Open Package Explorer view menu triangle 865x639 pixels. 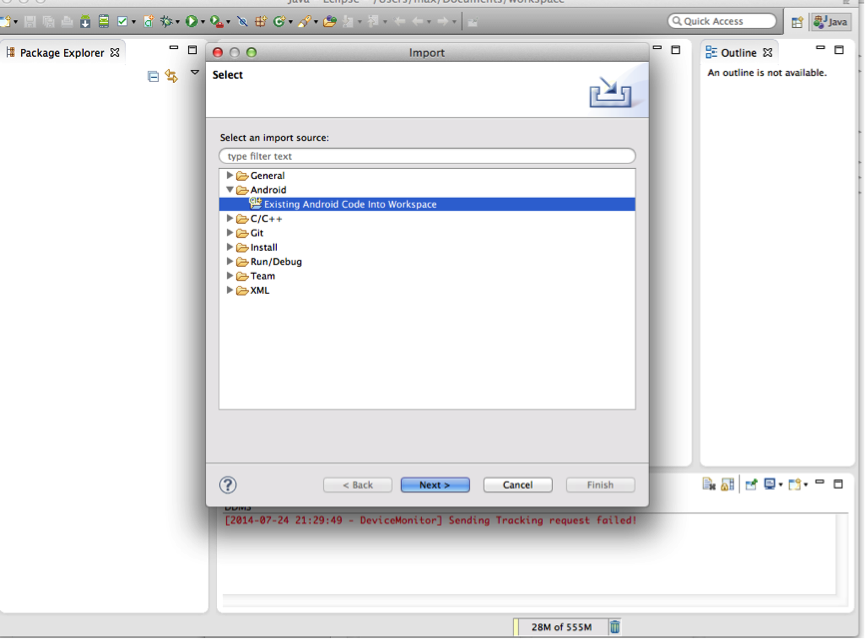pos(195,72)
